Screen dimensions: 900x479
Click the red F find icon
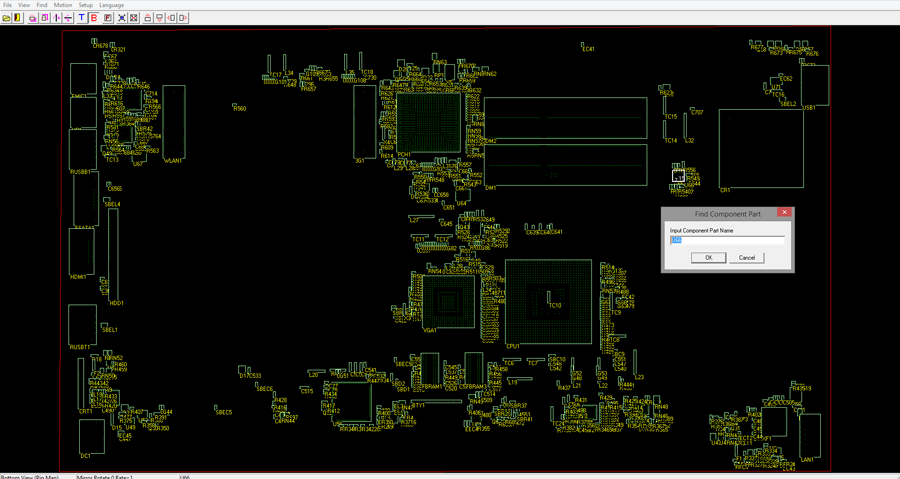[x=108, y=18]
